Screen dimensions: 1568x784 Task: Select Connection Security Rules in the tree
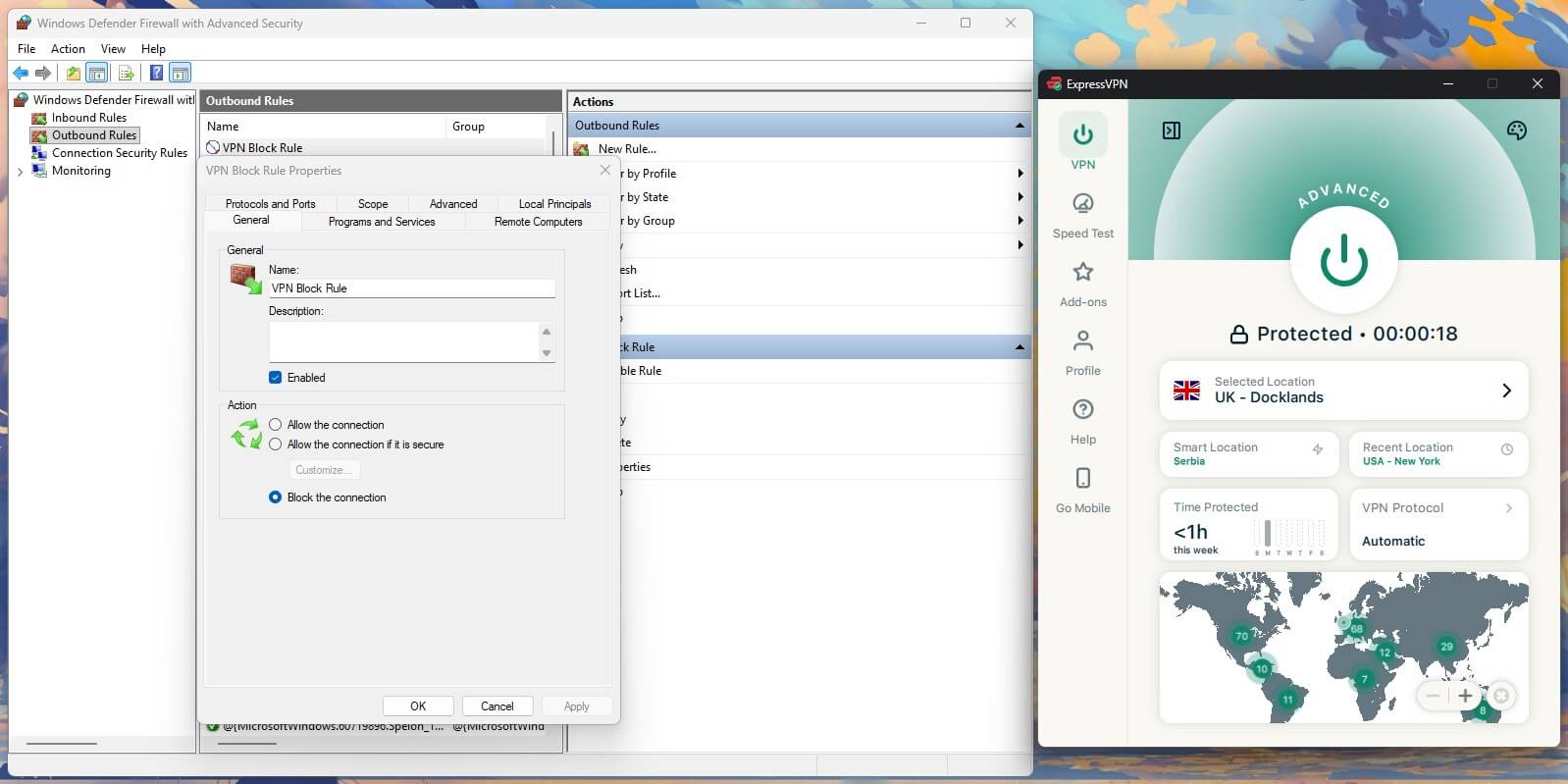(120, 153)
